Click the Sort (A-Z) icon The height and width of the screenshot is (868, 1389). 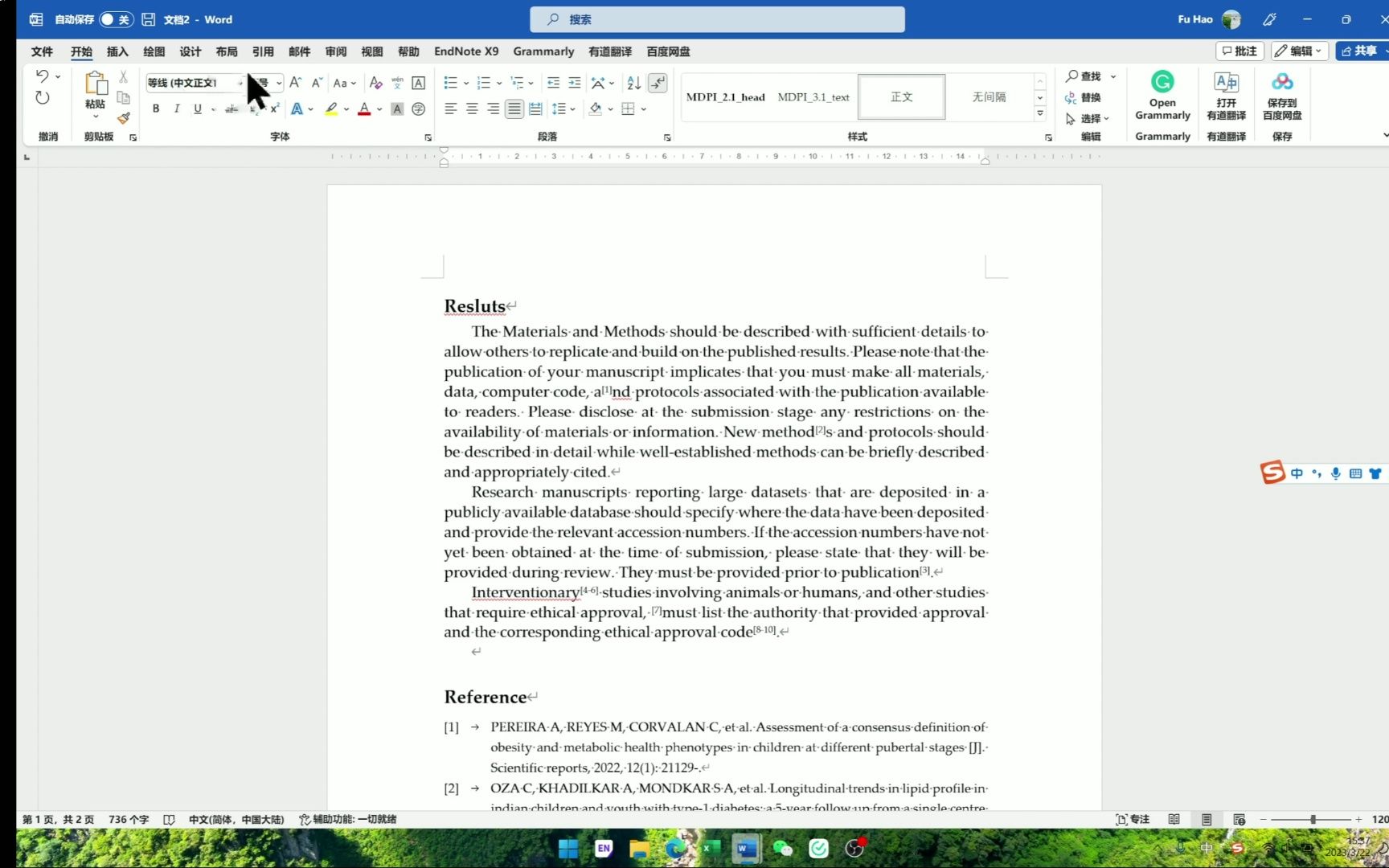point(633,83)
